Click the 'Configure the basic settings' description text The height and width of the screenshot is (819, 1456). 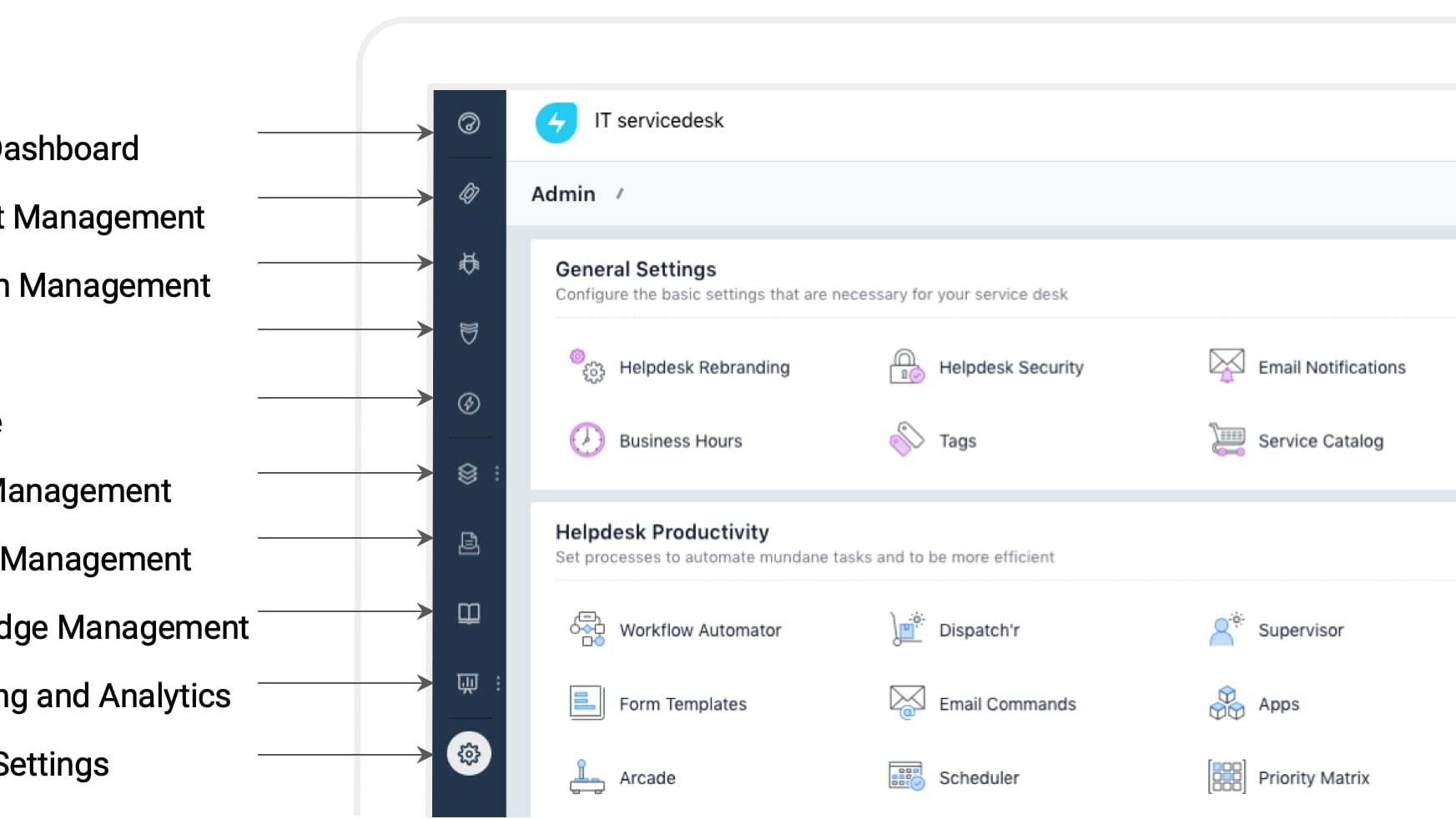[x=811, y=294]
